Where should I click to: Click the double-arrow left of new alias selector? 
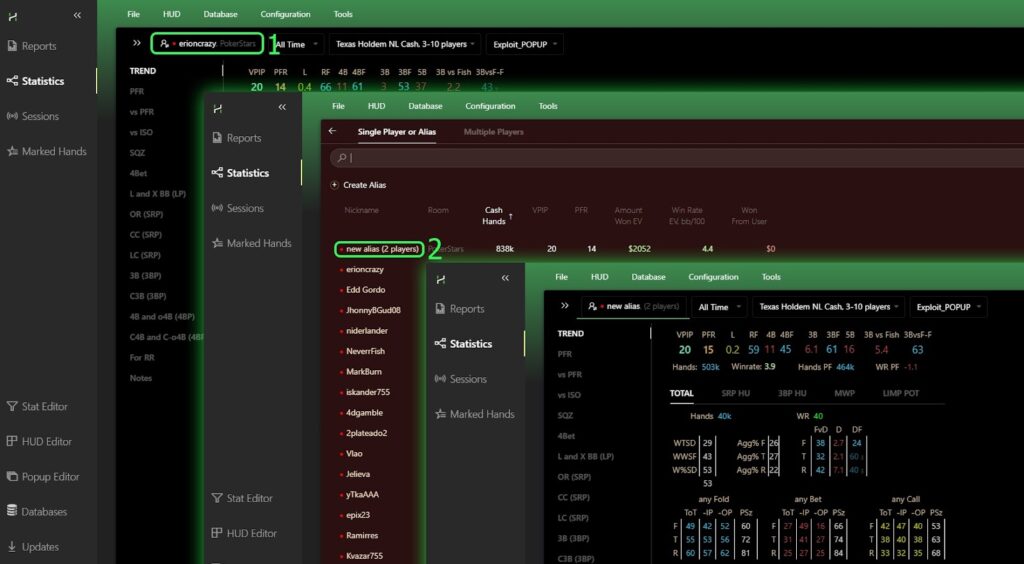[x=565, y=306]
